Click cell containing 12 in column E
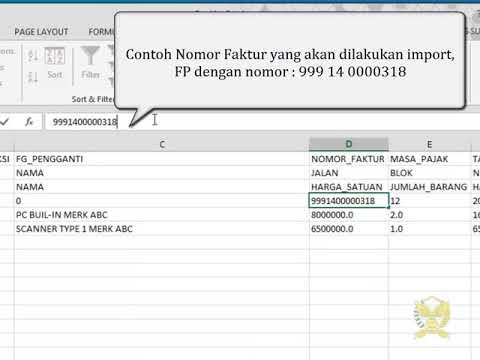This screenshot has height=360, width=480. (430, 201)
